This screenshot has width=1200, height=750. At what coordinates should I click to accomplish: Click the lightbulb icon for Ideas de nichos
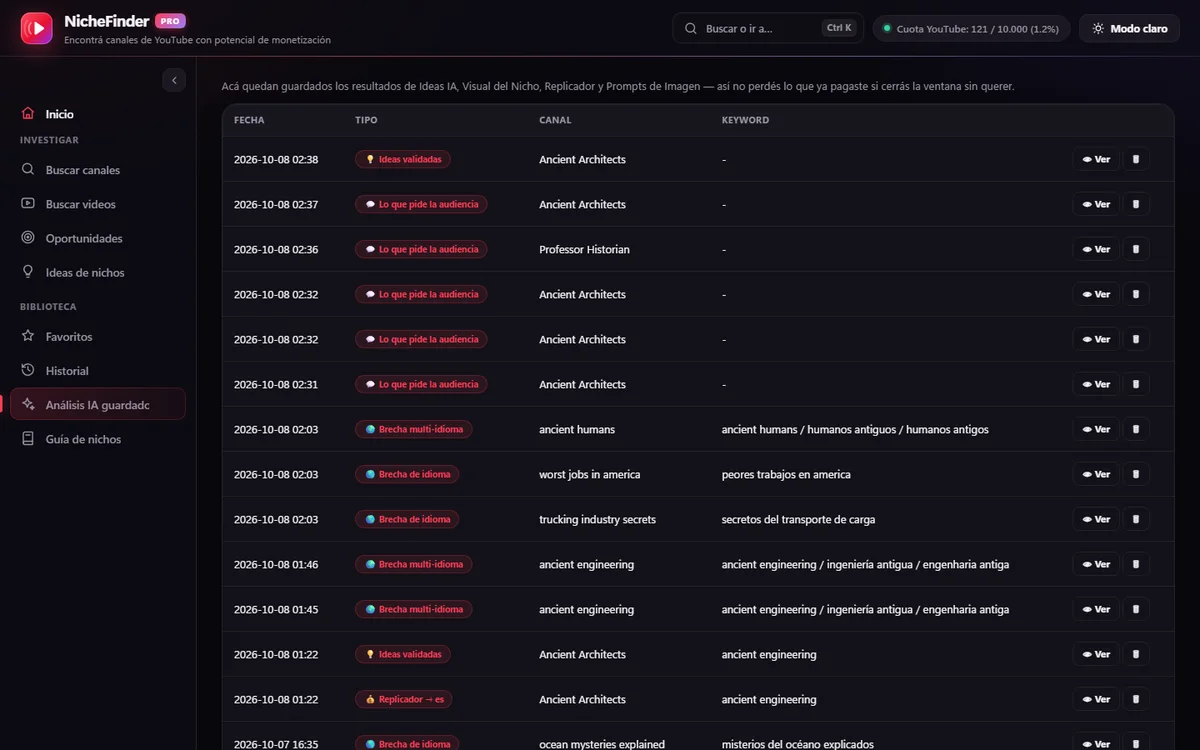[x=28, y=272]
